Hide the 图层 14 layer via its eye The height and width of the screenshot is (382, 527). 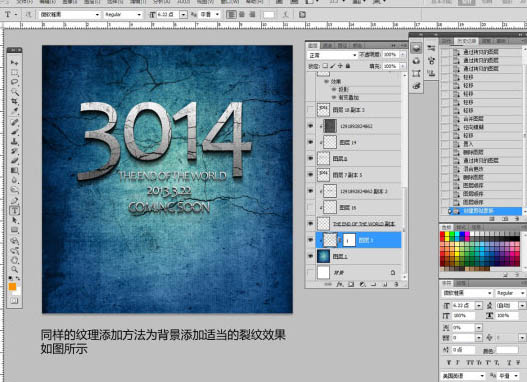pyautogui.click(x=311, y=142)
